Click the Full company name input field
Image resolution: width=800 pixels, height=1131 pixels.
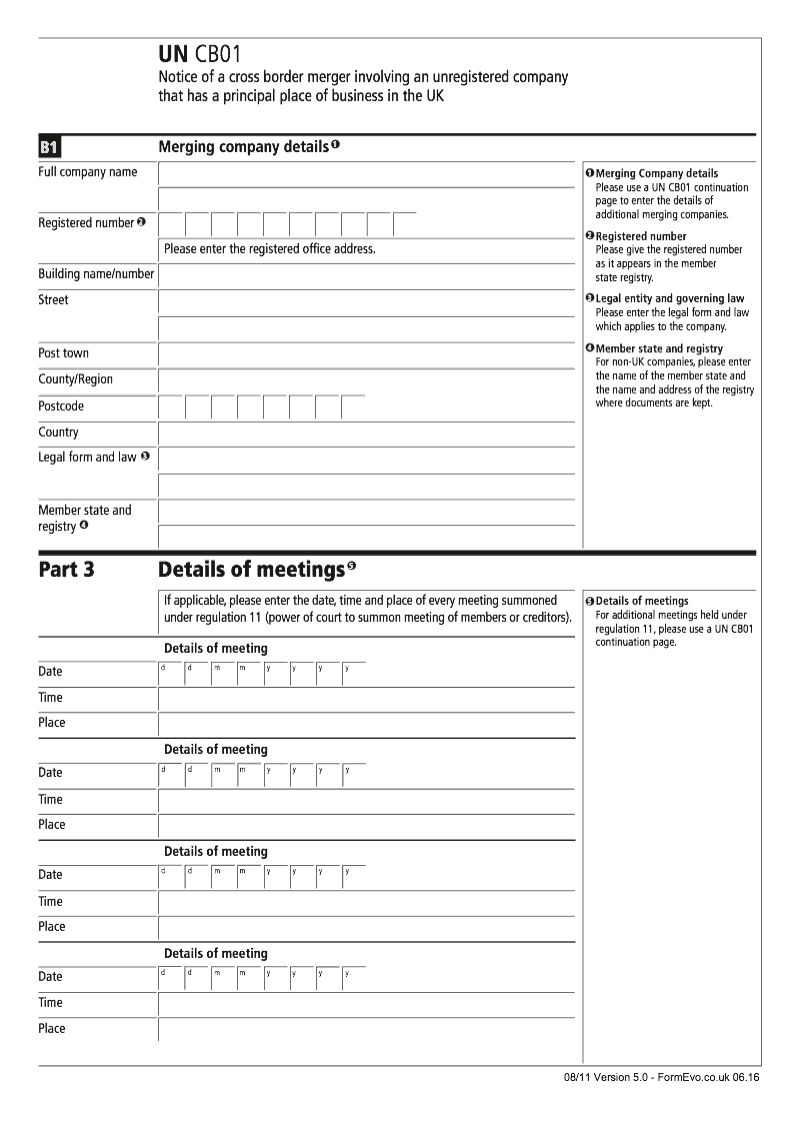[x=366, y=176]
